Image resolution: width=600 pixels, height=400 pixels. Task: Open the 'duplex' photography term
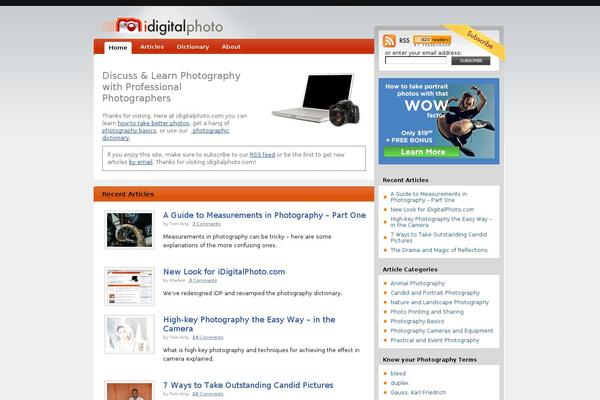399,383
